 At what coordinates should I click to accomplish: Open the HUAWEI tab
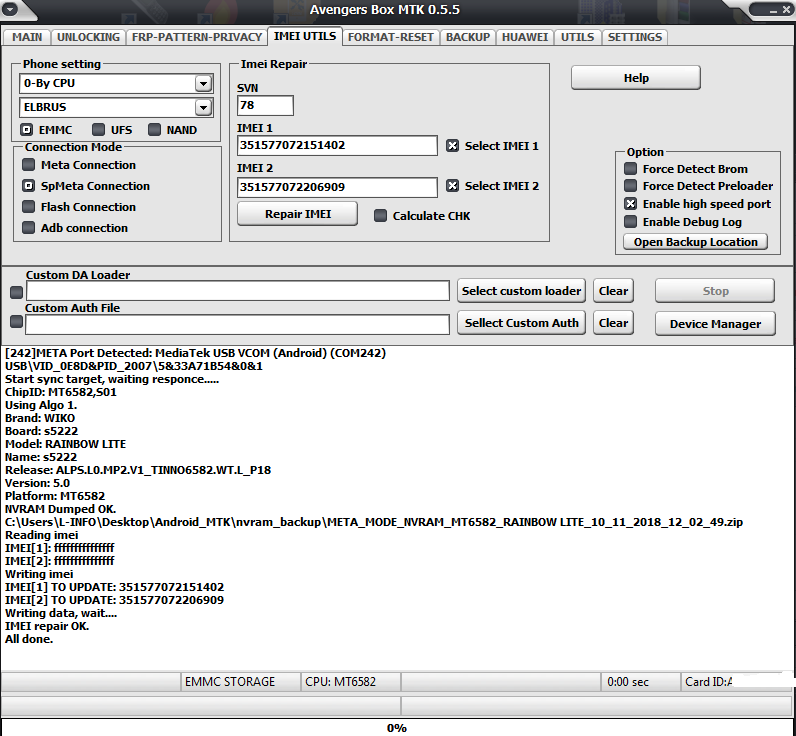(x=525, y=37)
